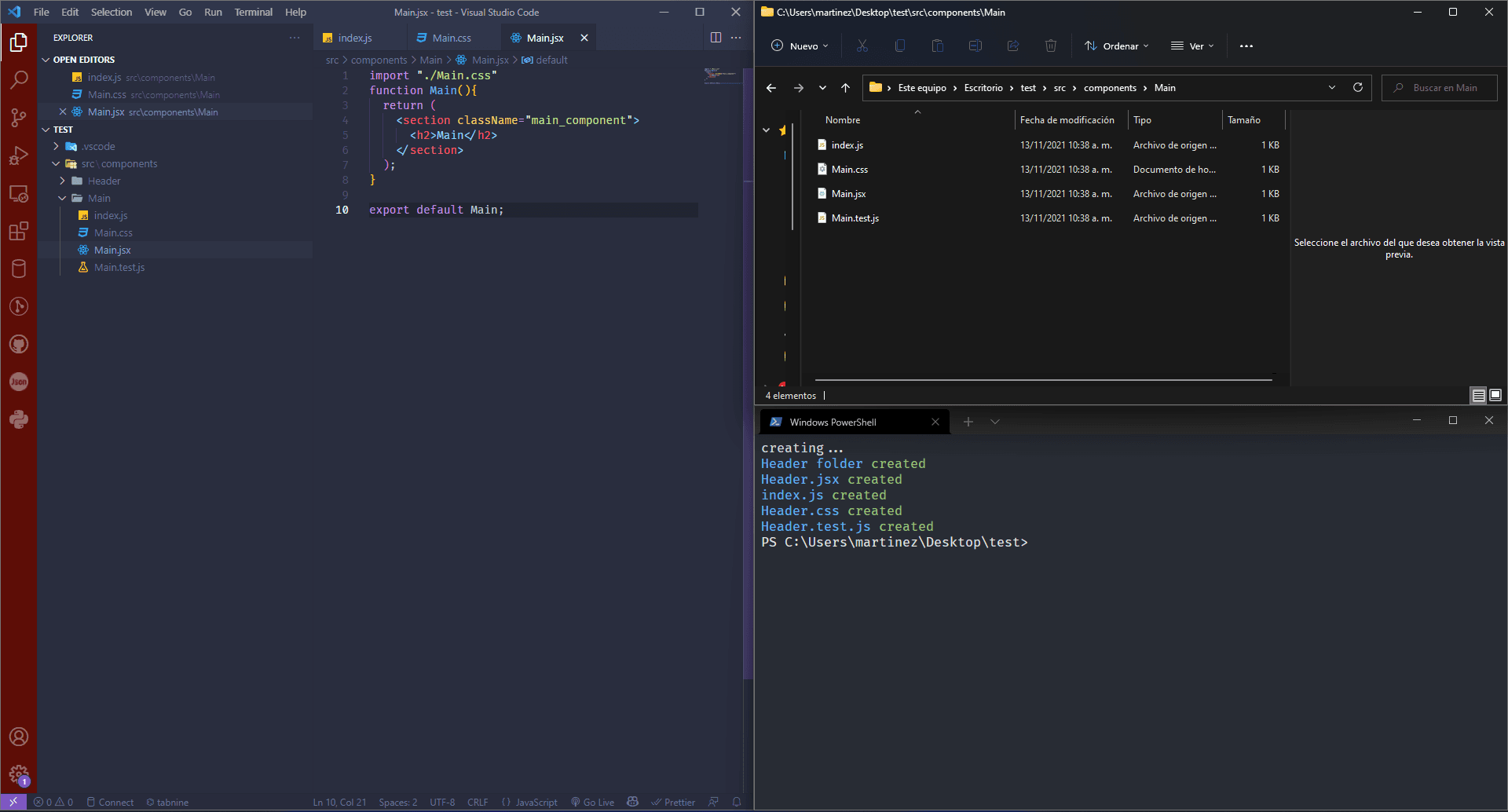
Task: Start Go Live server from status bar
Action: pyautogui.click(x=593, y=802)
